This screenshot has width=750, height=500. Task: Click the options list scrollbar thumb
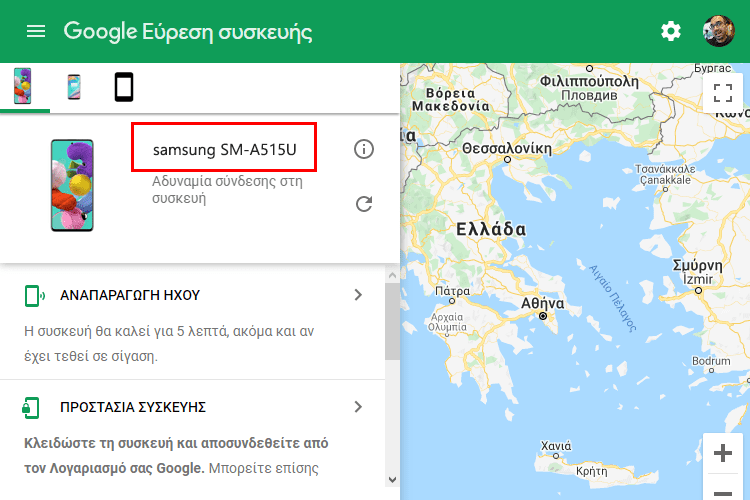[393, 321]
